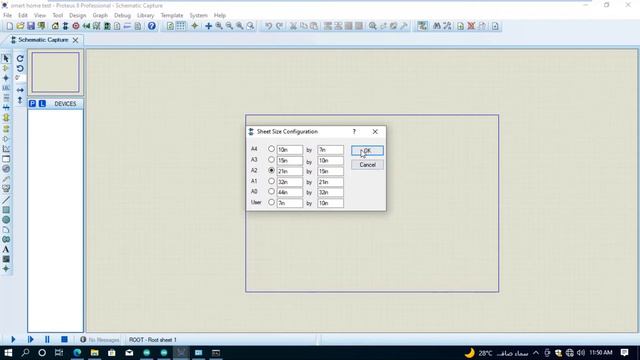
Task: Click the binoculars Search and Tag icon
Action: click(437, 26)
